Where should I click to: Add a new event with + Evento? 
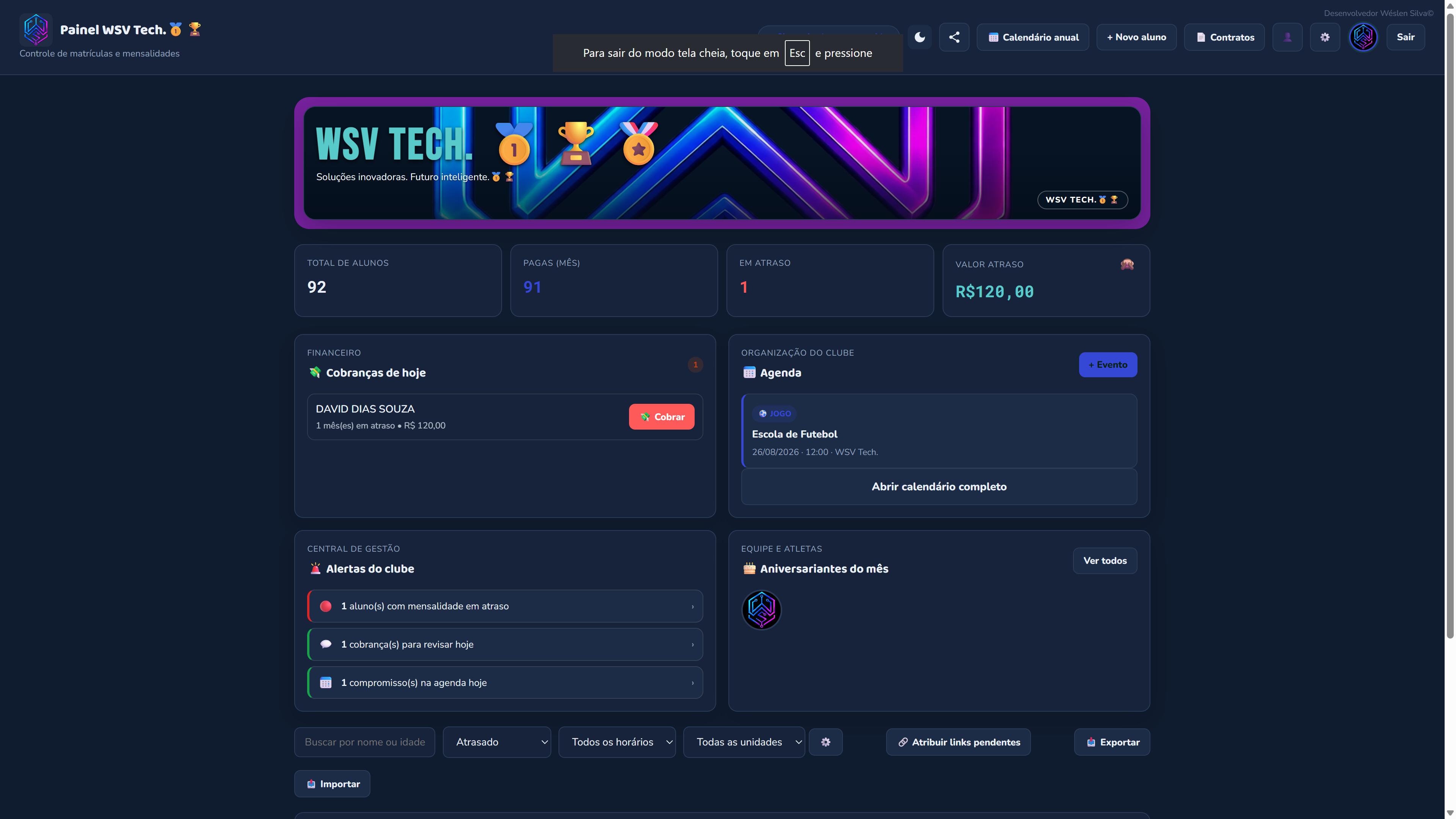[x=1108, y=364]
